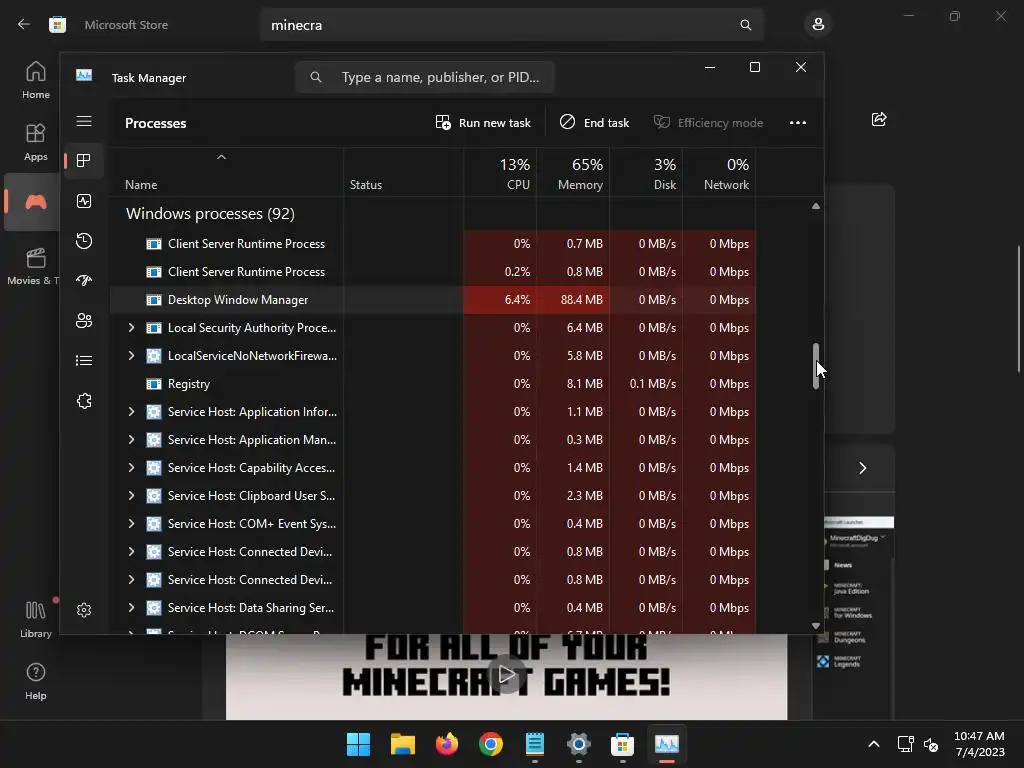Expand LocalServiceNoNetworkFirewall row
Screen dimensions: 1024x768
(131, 356)
